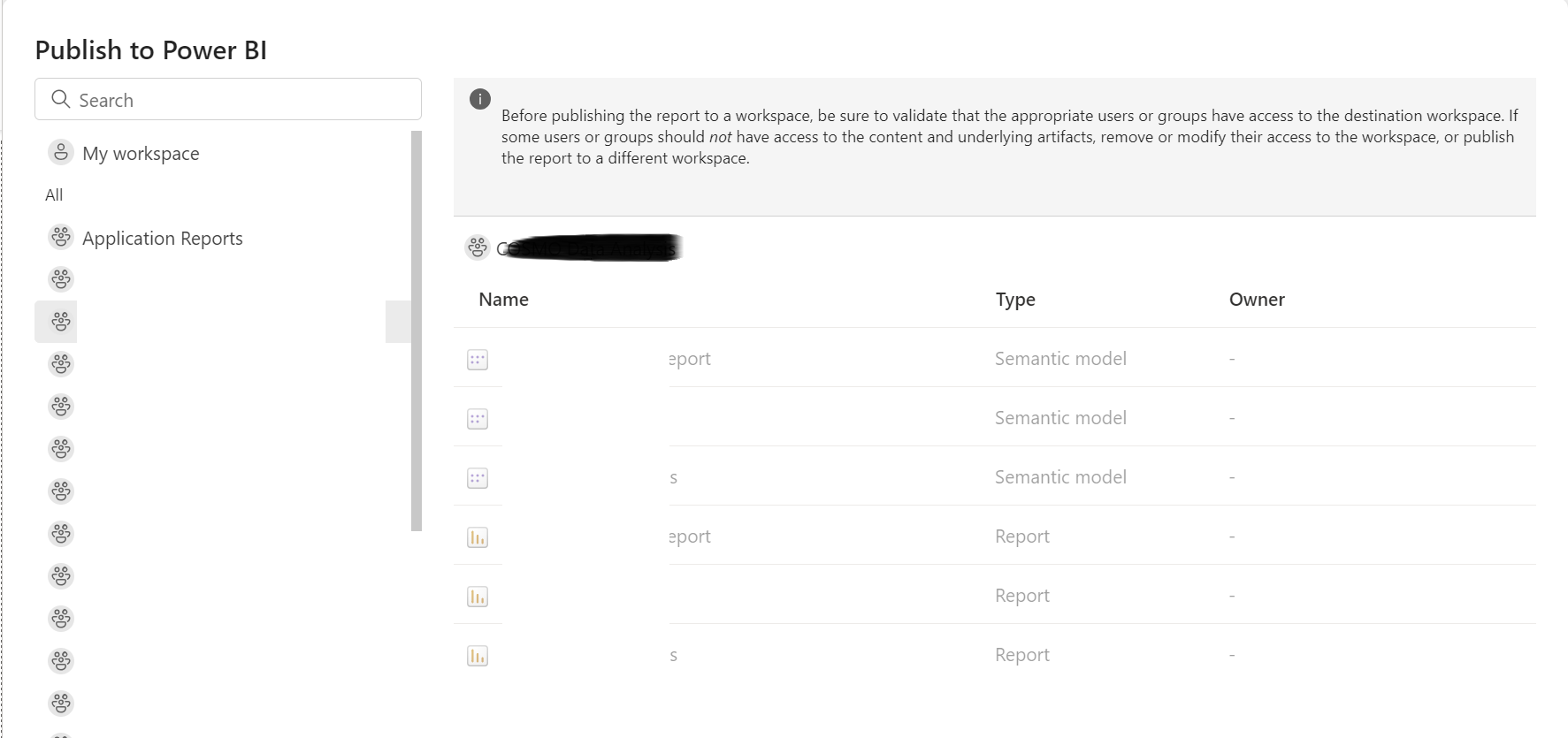Choose My workspace from the list
This screenshot has width=1568, height=738.
tap(141, 153)
